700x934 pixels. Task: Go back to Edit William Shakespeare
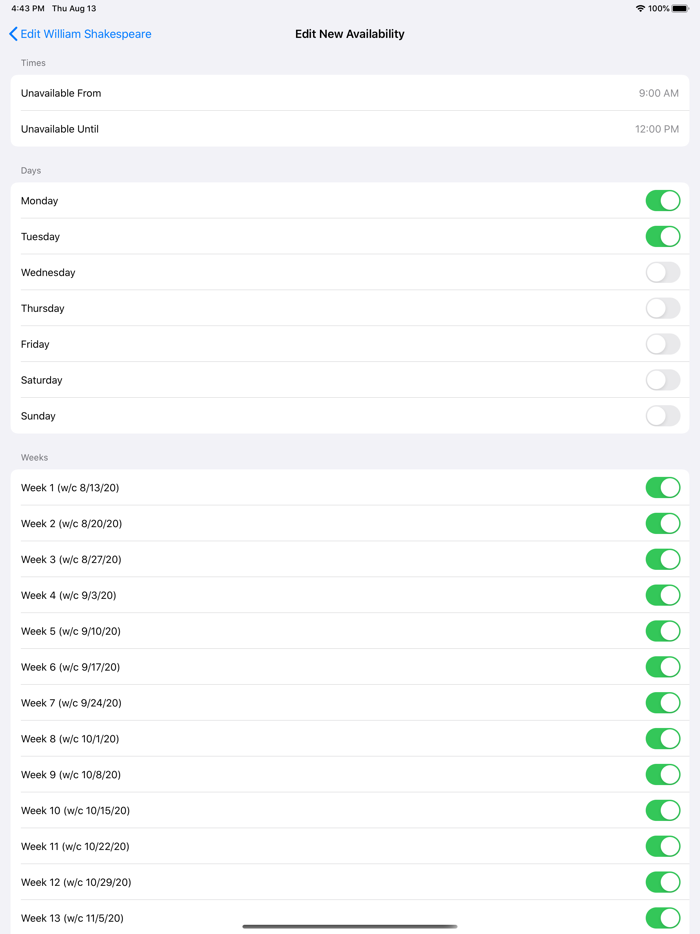(85, 34)
